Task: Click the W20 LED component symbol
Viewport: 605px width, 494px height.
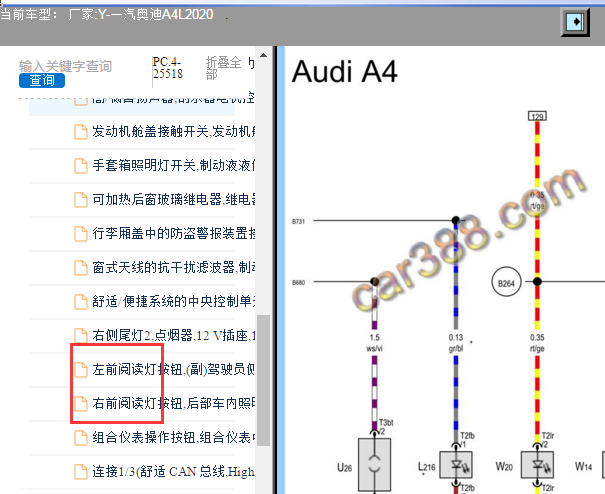Action: pyautogui.click(x=537, y=465)
